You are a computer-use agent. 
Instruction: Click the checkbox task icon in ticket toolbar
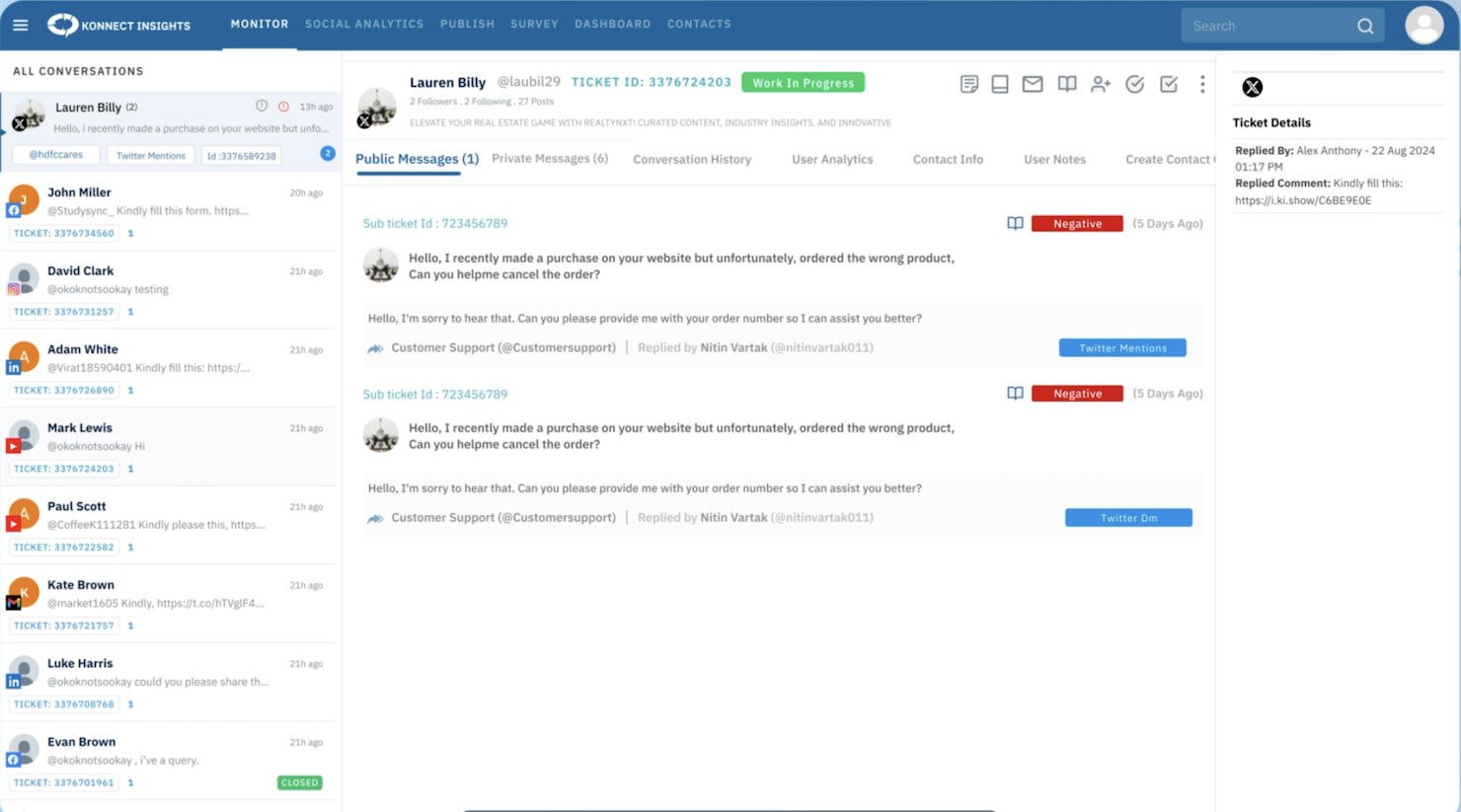(x=1169, y=84)
